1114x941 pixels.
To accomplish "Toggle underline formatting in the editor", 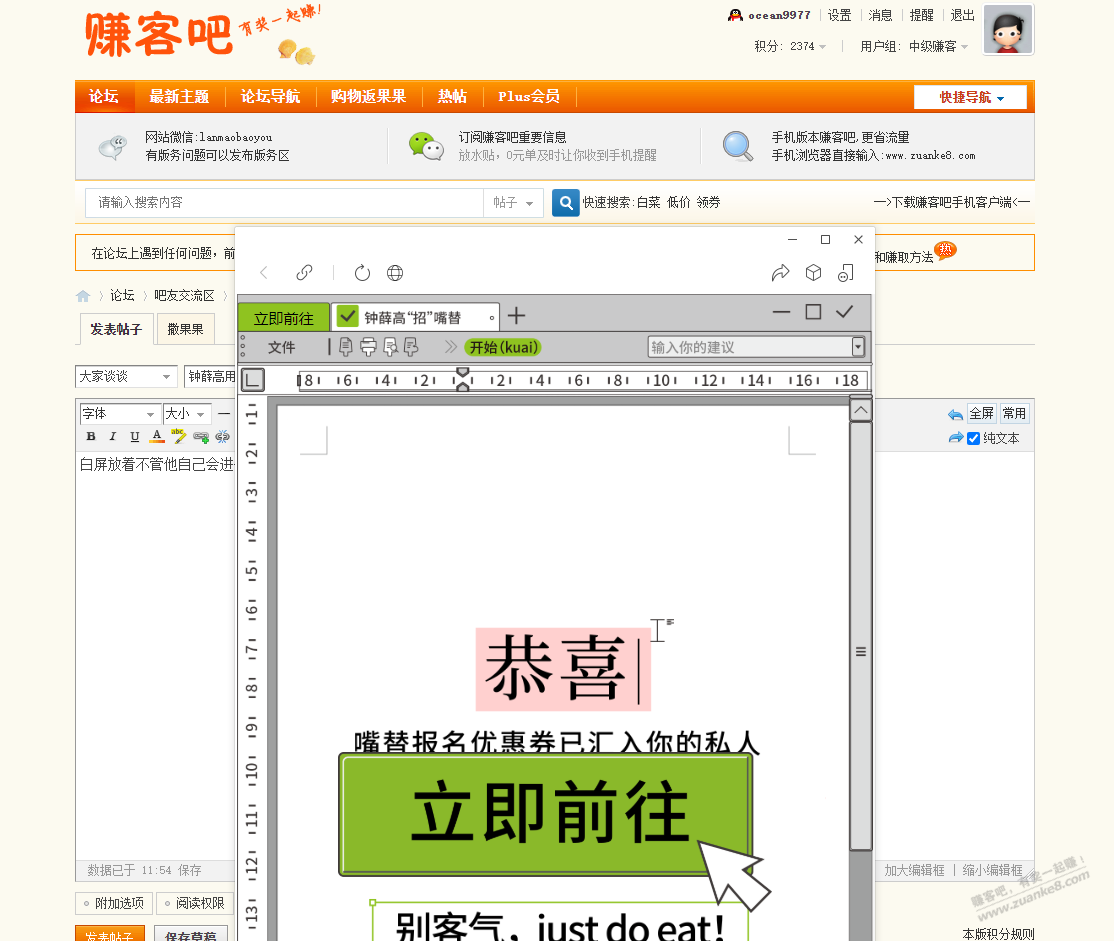I will pos(134,436).
